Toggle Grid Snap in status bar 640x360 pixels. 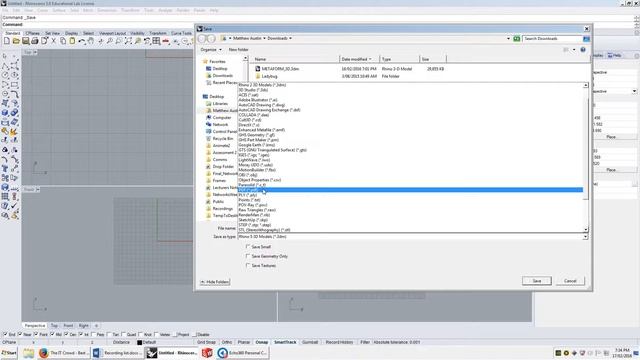pos(206,342)
